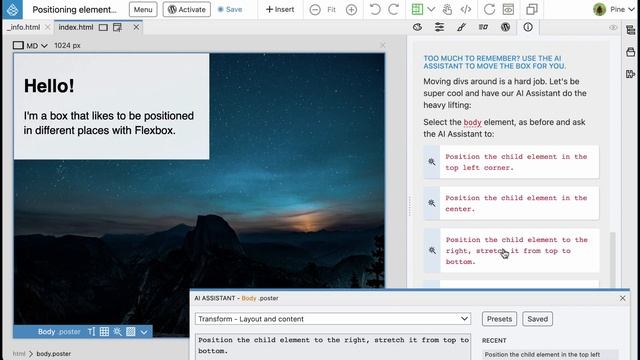Select html in the breadcrumb
640x360 pixels.
(x=19, y=353)
